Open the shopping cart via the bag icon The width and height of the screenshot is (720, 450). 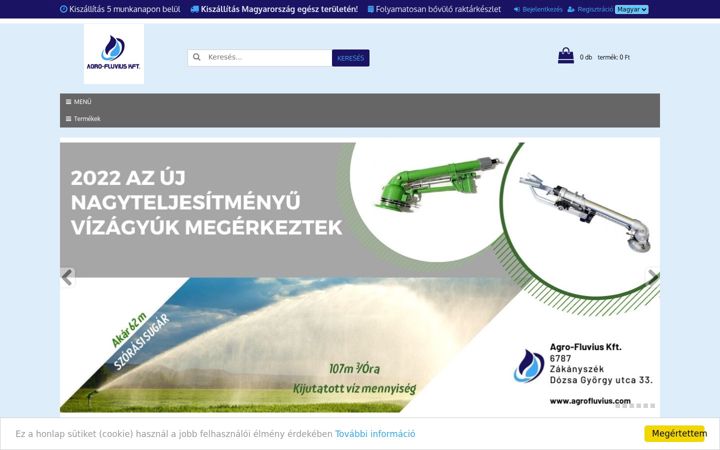[x=566, y=56]
